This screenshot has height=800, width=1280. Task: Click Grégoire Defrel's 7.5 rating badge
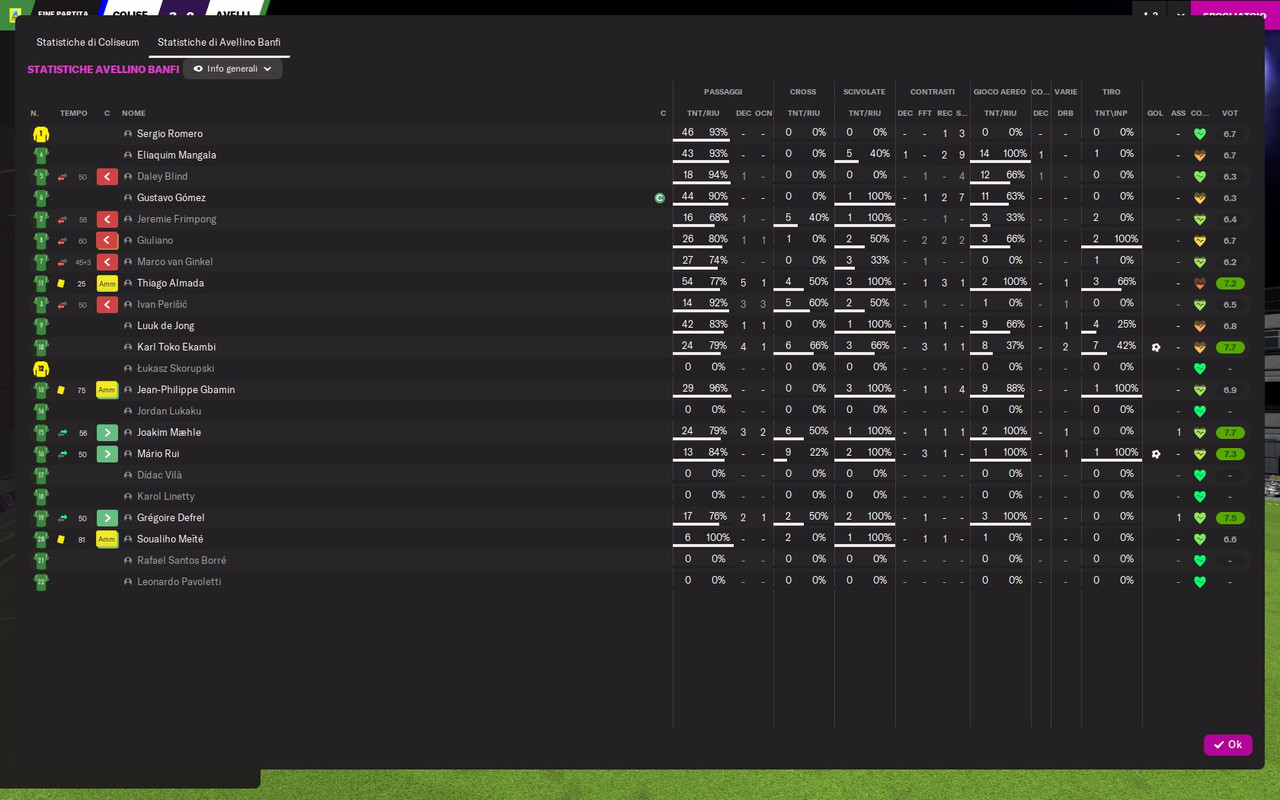(1230, 518)
